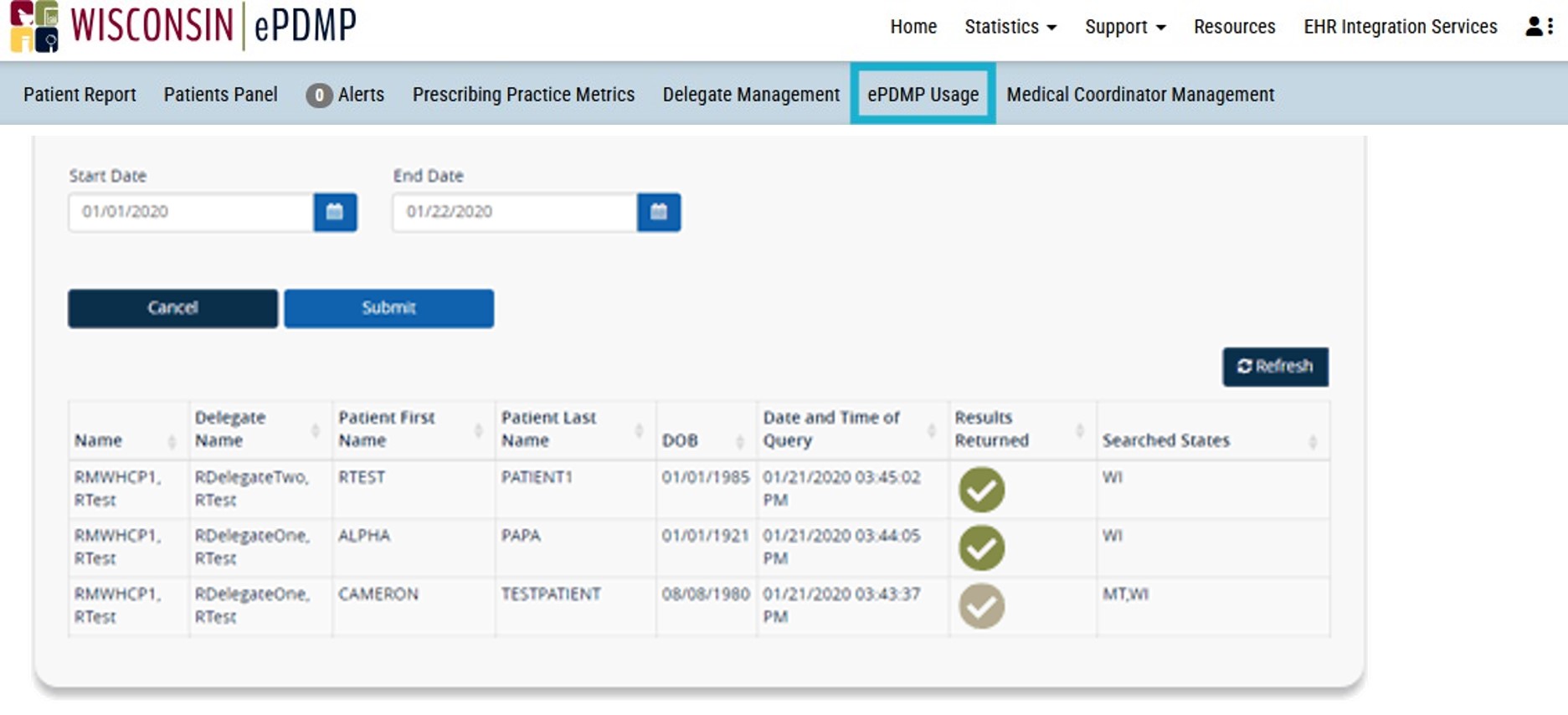
Task: Sort table by Name column
Action: (x=172, y=441)
